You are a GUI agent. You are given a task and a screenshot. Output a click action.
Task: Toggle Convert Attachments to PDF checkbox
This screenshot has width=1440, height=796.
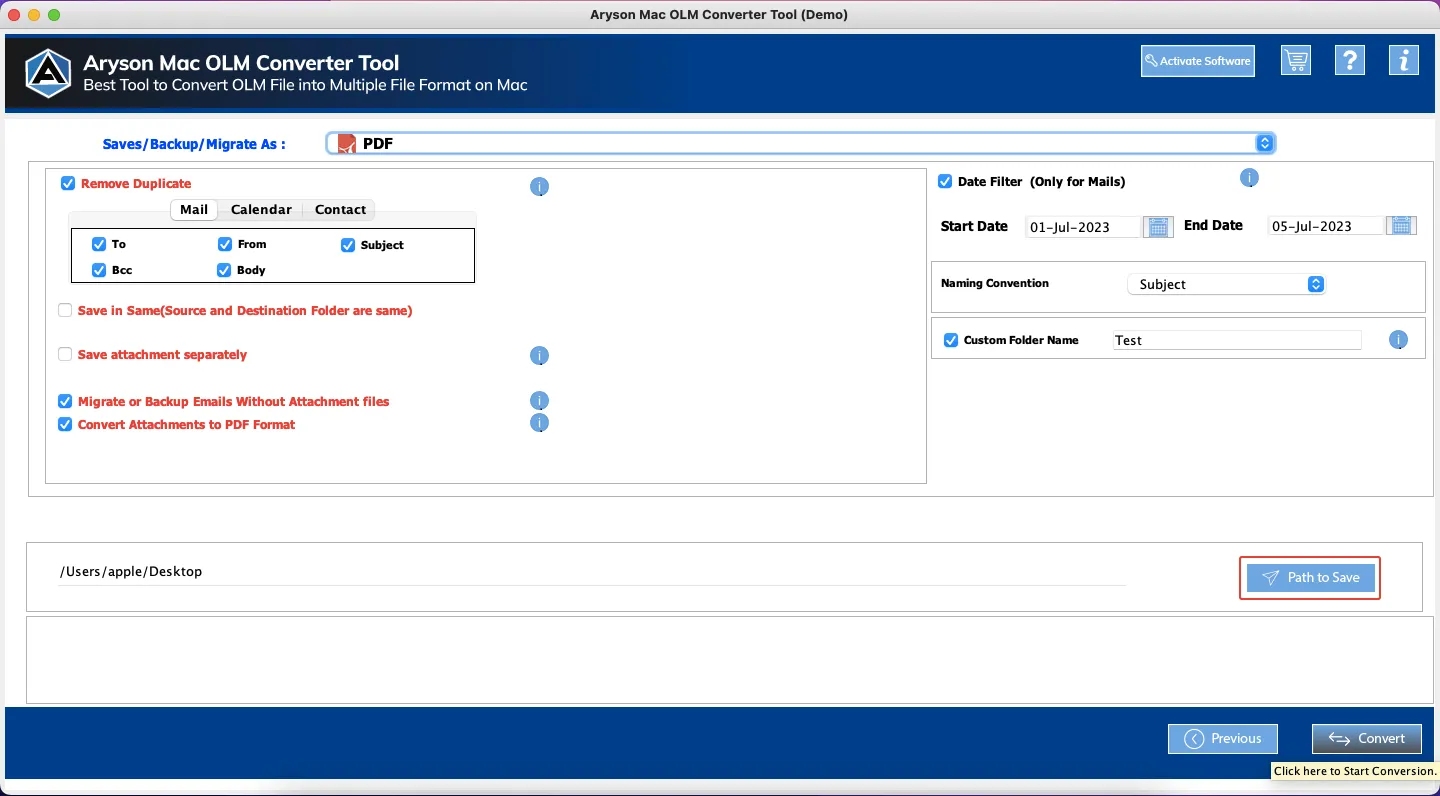(x=65, y=424)
